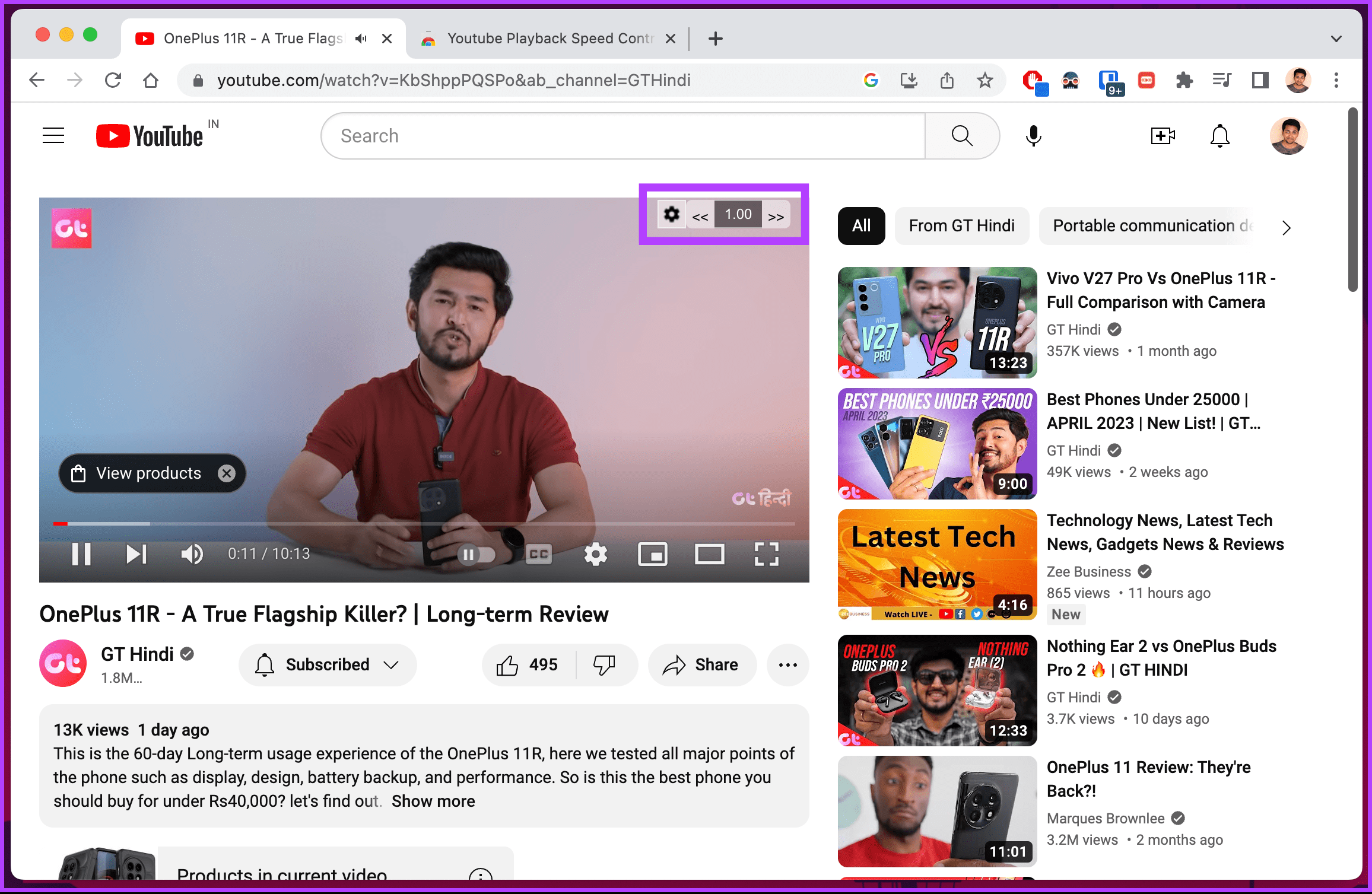
Task: Go back in browser history
Action: (37, 80)
